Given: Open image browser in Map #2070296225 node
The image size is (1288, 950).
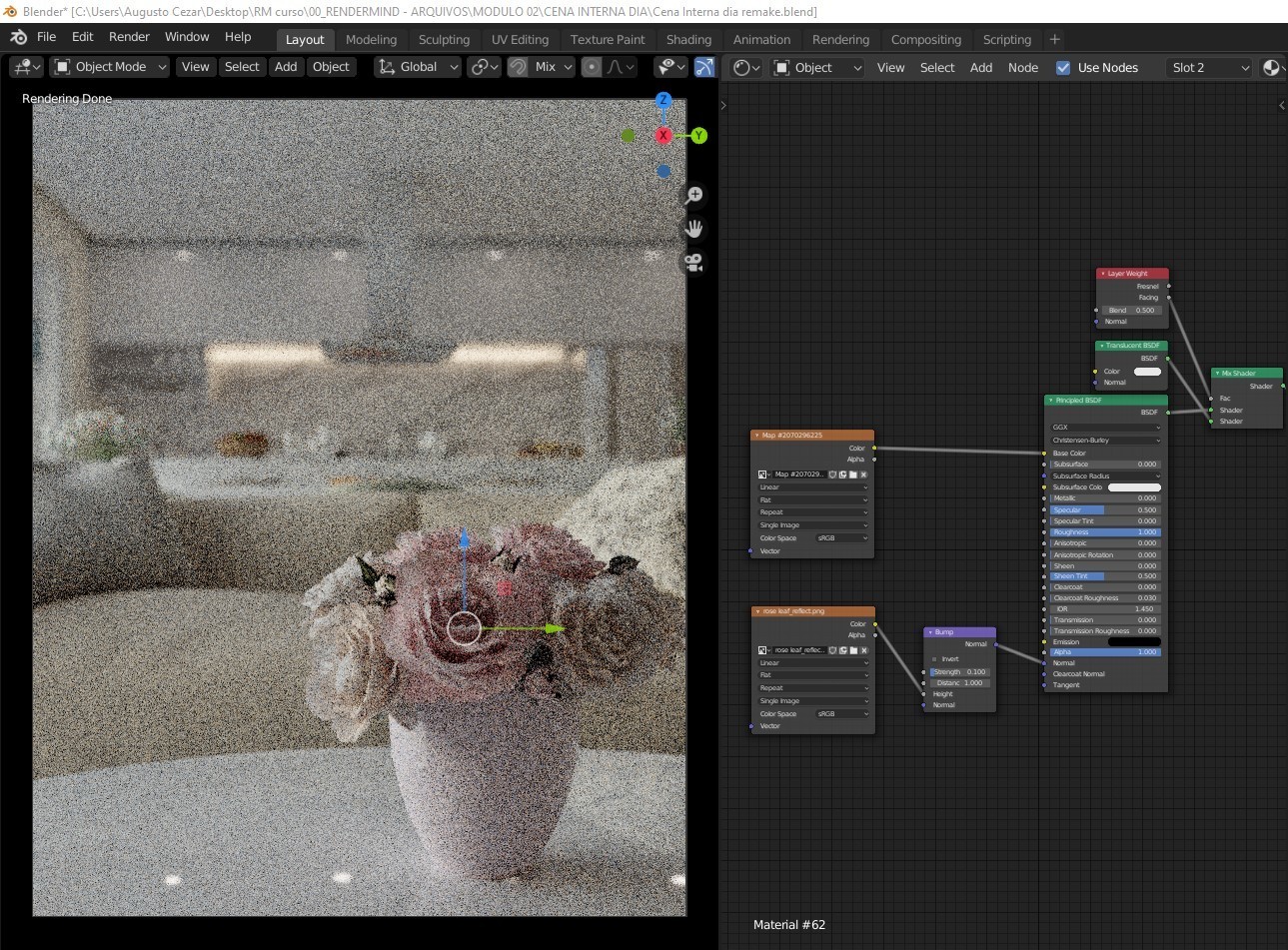Looking at the screenshot, I should pyautogui.click(x=764, y=475).
